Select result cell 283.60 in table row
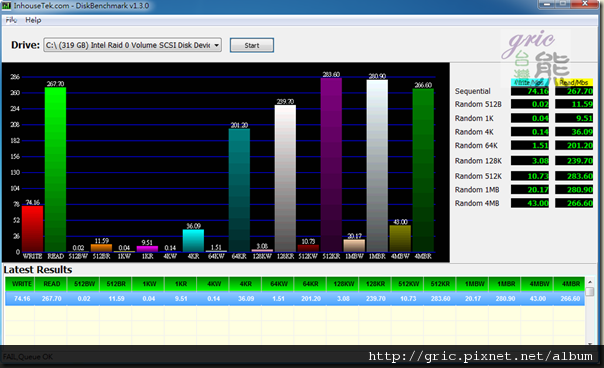Screen dimensions: 604x368 [x=440, y=299]
